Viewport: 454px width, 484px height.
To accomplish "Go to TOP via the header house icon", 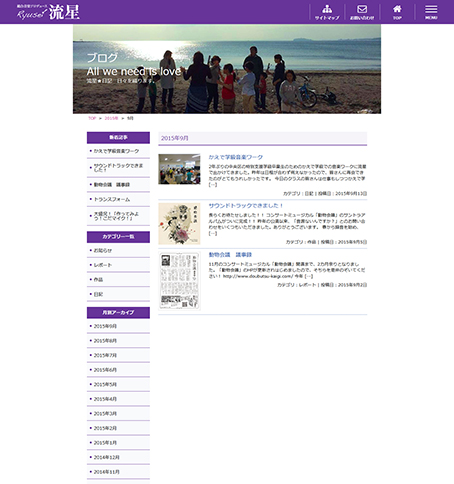I will click(397, 12).
